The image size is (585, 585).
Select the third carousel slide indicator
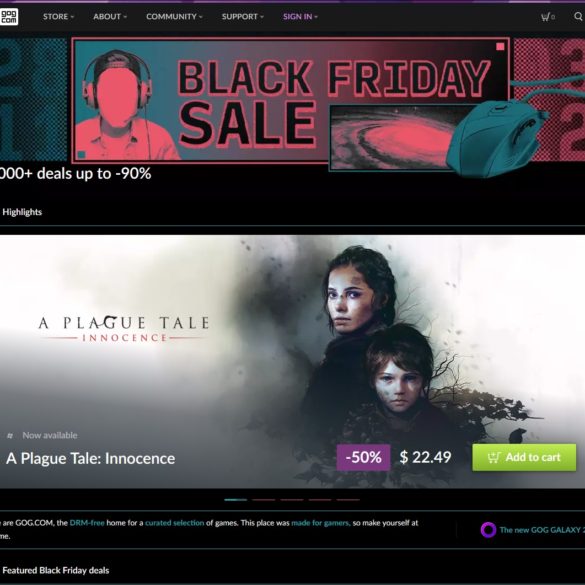[x=292, y=500]
